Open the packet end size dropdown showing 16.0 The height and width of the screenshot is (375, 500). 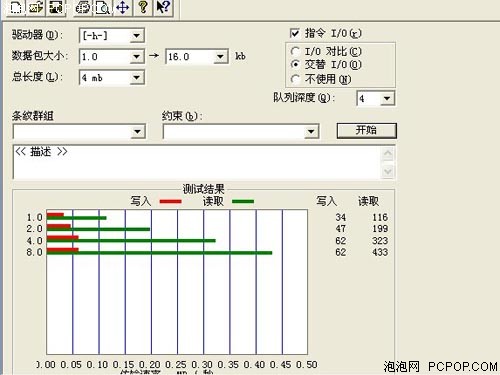(x=220, y=57)
